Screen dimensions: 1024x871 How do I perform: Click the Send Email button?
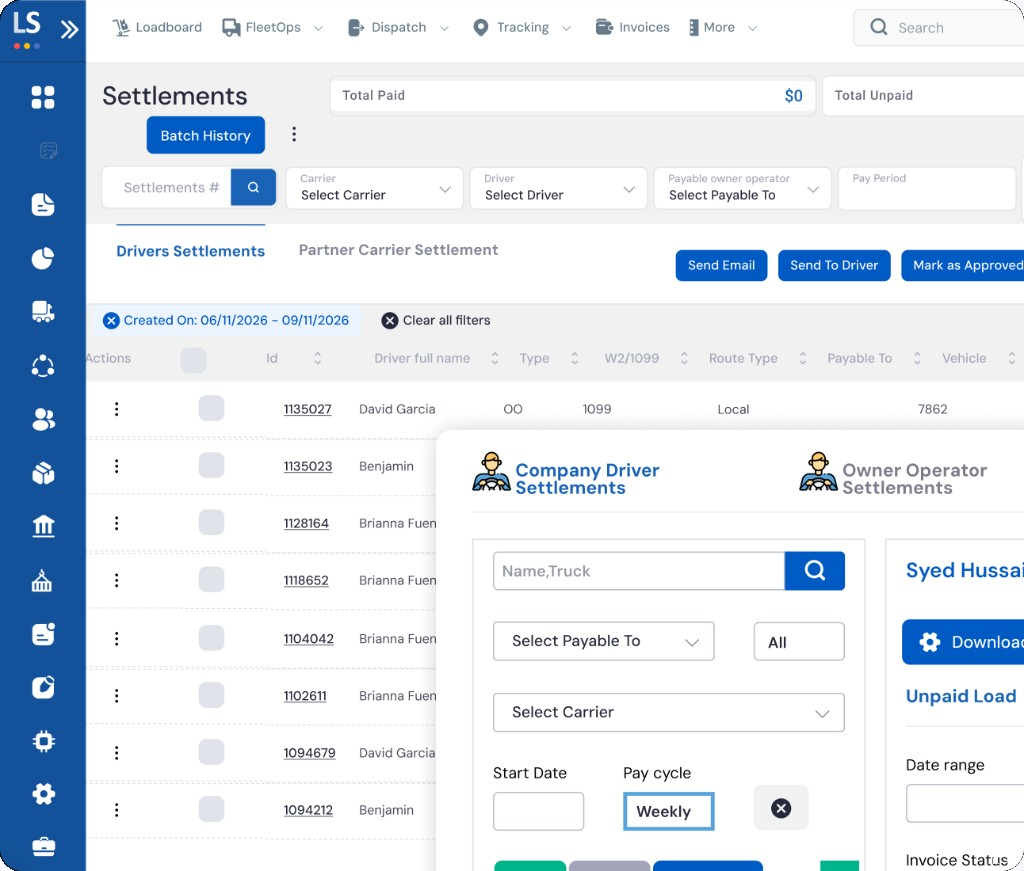pos(721,265)
